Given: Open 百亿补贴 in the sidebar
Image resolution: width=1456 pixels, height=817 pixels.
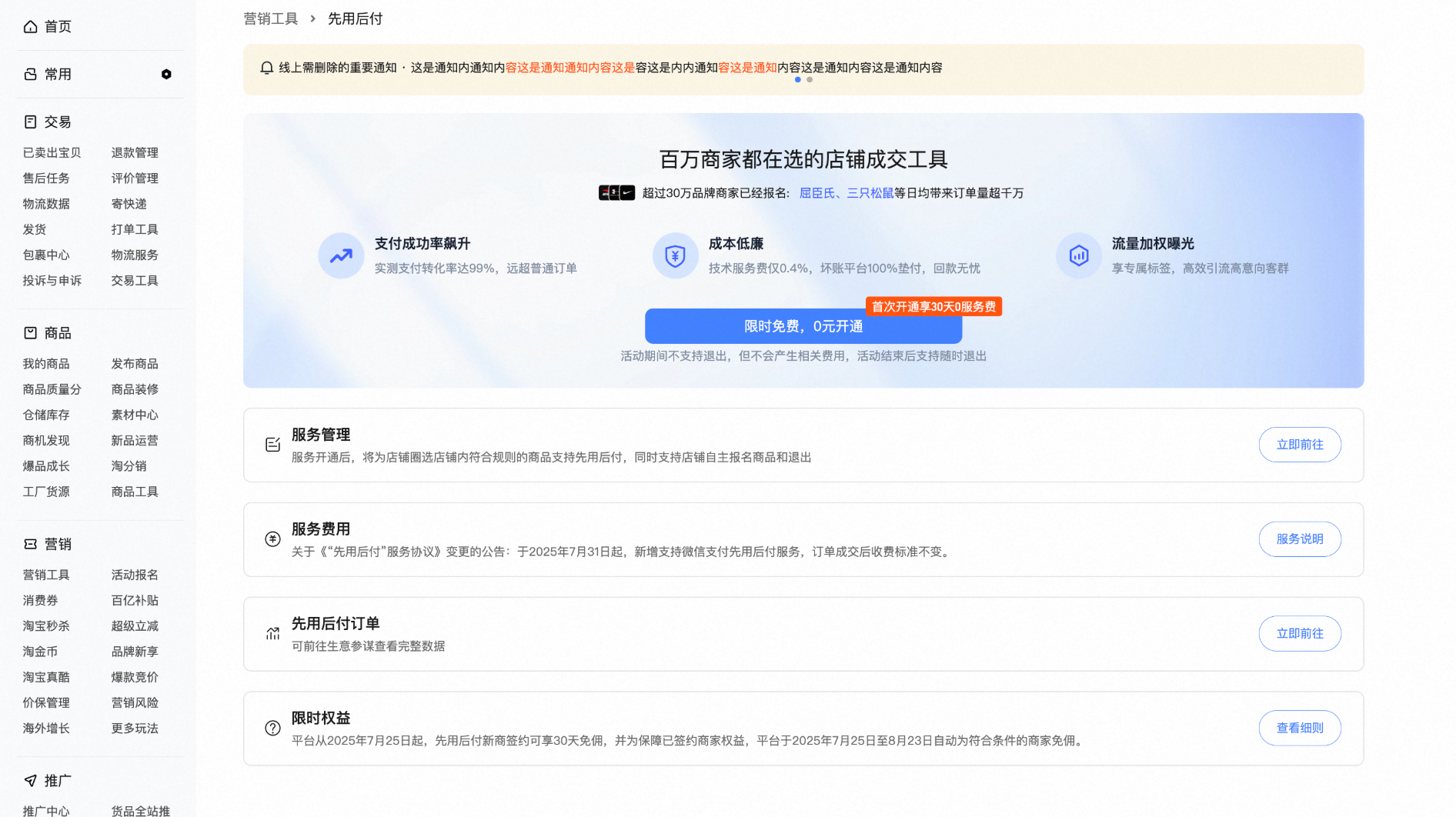Looking at the screenshot, I should tap(135, 600).
